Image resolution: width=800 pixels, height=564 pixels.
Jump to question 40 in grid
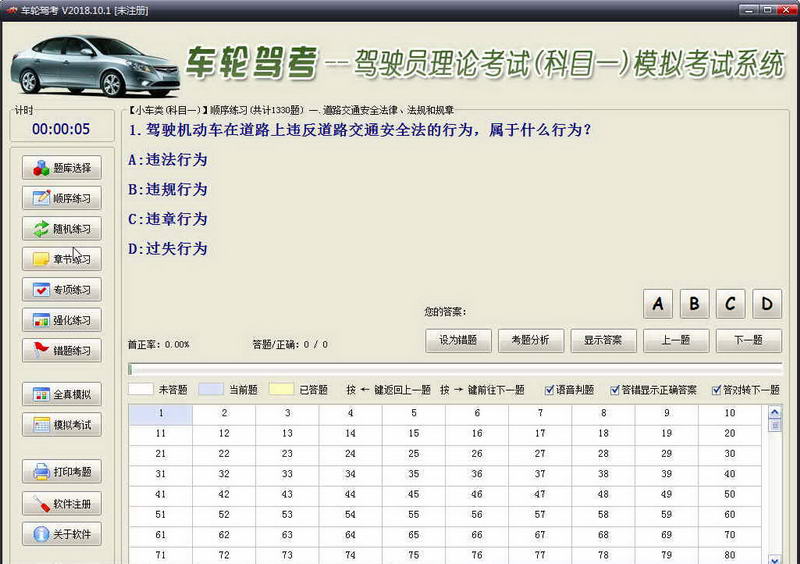(730, 474)
